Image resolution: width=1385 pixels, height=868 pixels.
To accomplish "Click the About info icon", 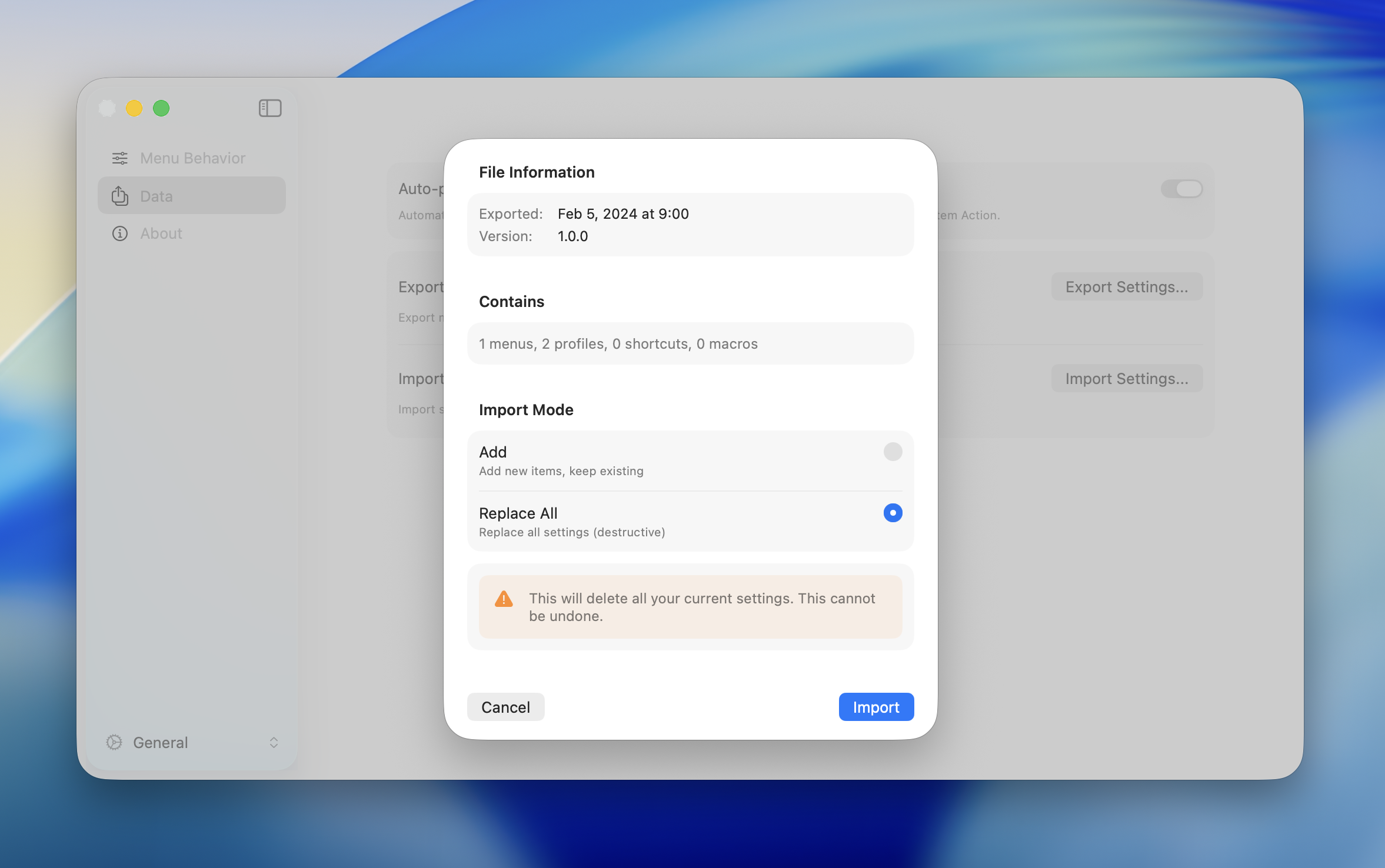I will [x=120, y=233].
